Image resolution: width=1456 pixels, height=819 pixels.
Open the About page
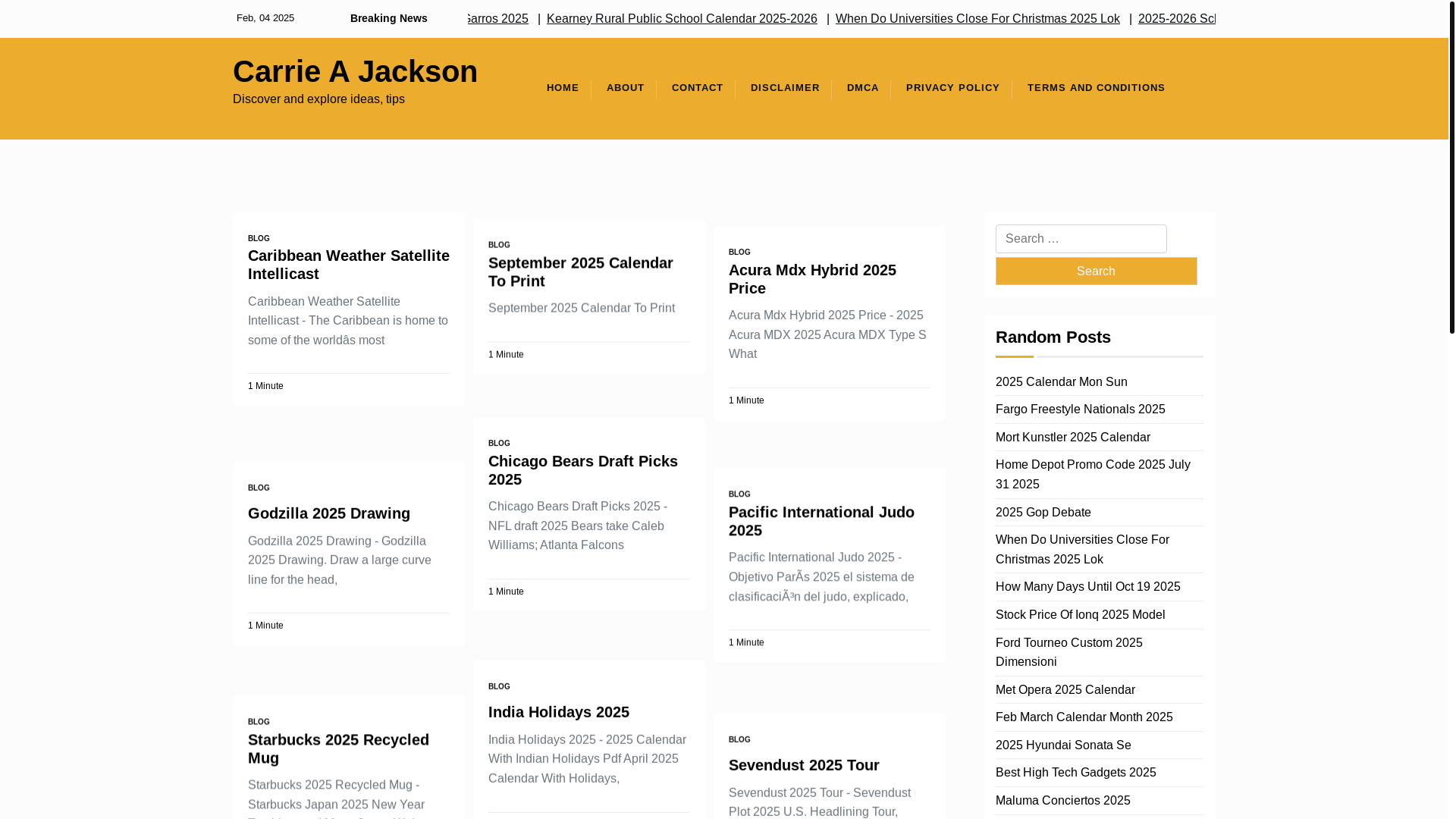625,88
